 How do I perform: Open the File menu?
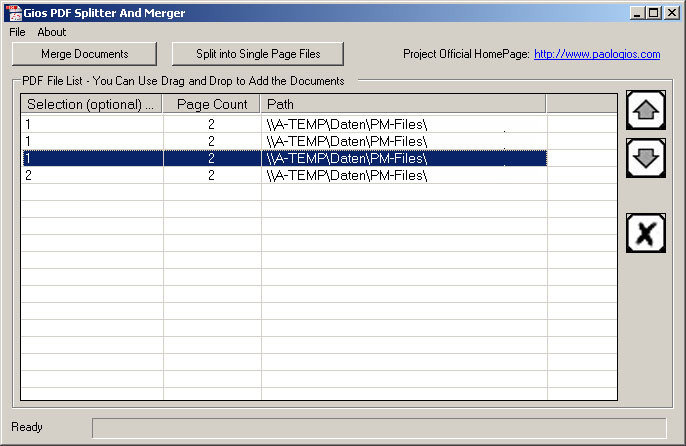(18, 32)
